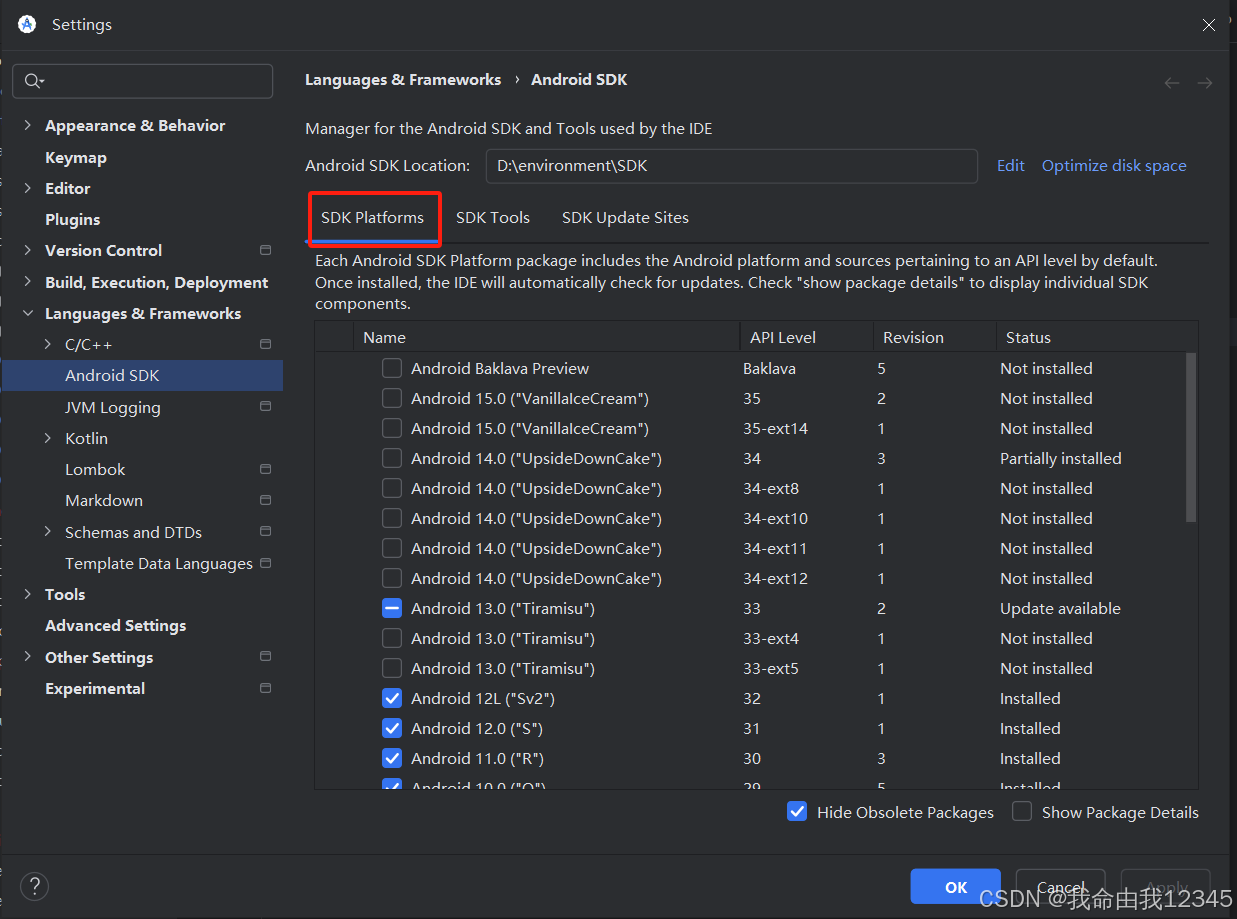1237x919 pixels.
Task: Switch to SDK Update Sites tab
Action: point(625,217)
